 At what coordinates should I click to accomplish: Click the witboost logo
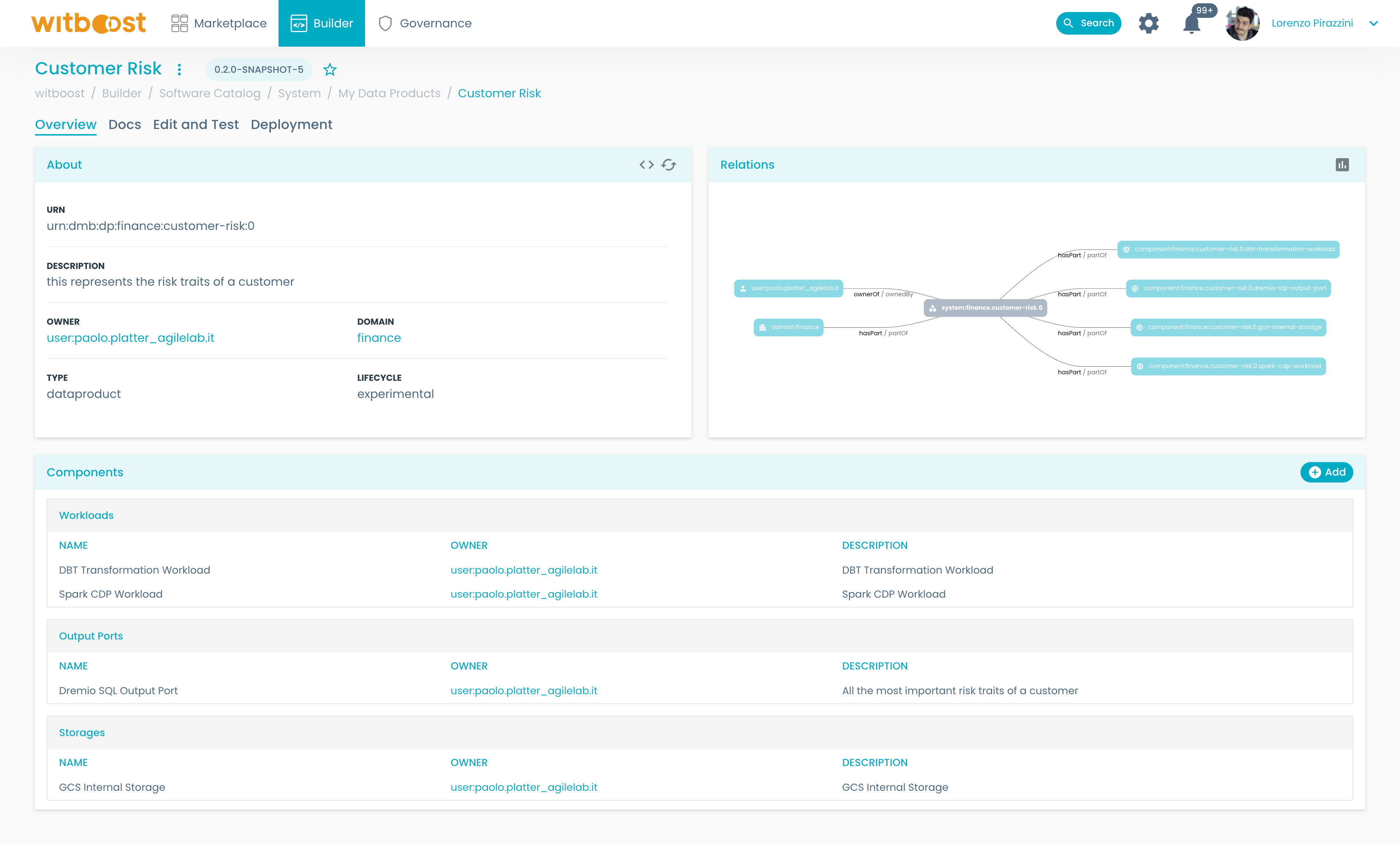coord(89,23)
